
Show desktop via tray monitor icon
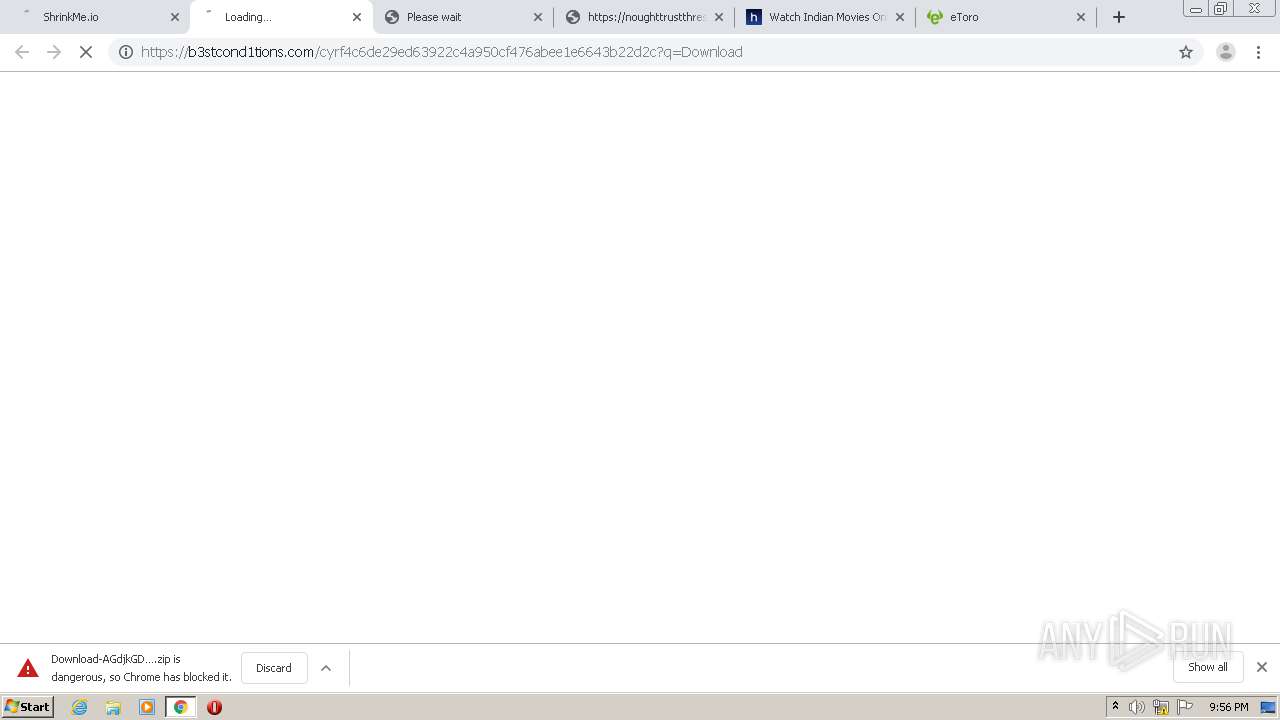[1268, 707]
